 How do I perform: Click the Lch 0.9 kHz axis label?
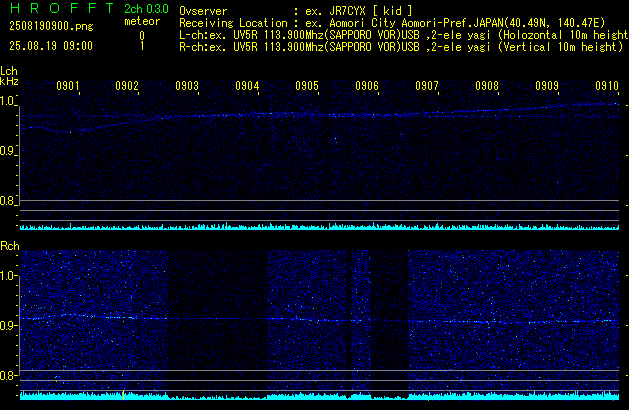coord(8,151)
